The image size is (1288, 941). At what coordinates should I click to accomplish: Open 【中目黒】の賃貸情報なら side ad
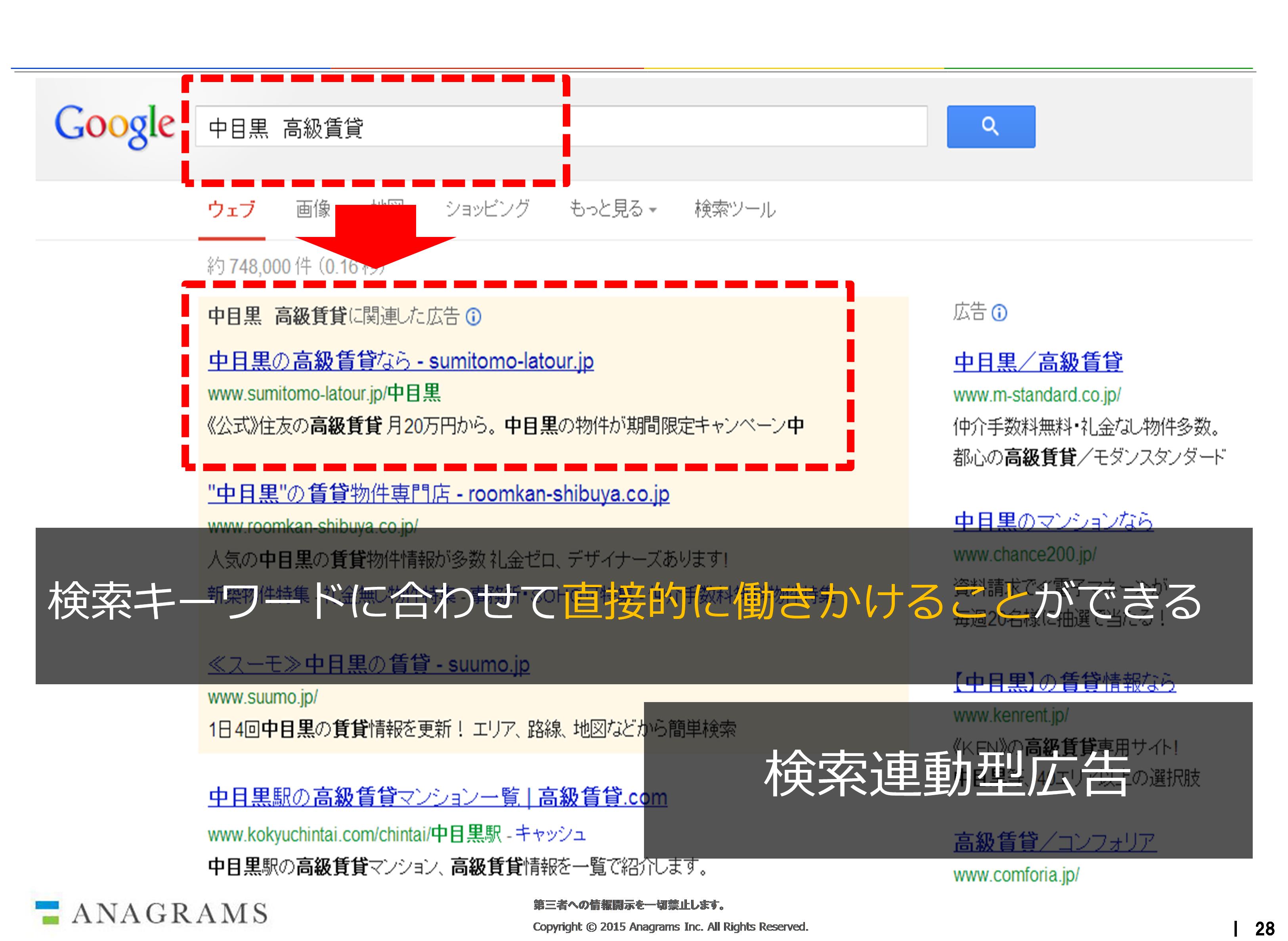point(1065,682)
